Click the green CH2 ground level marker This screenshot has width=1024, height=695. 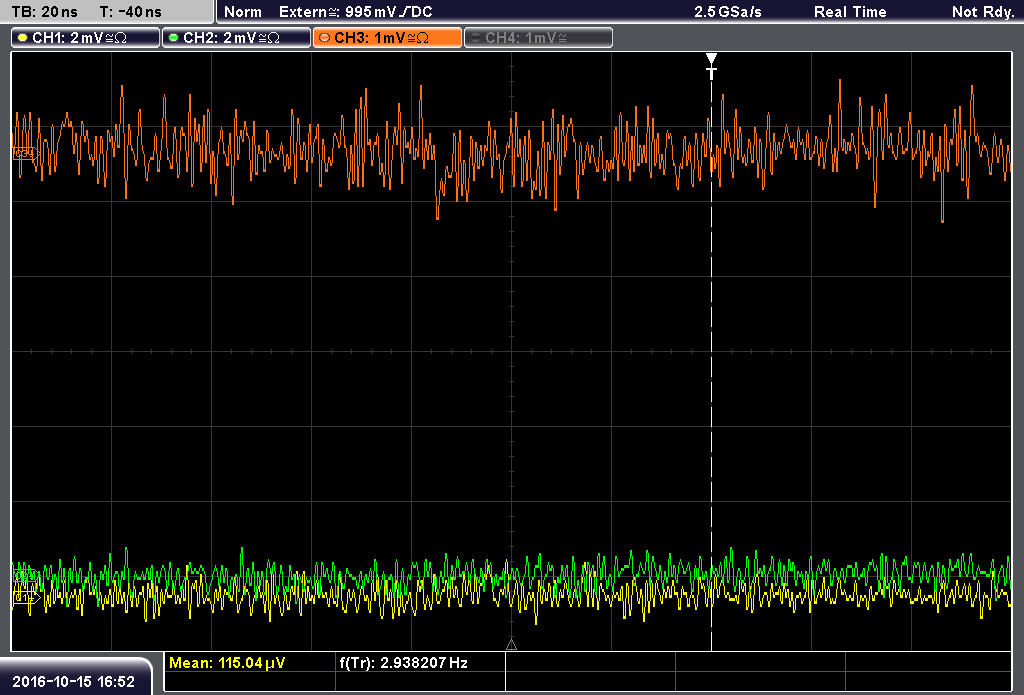[x=25, y=575]
